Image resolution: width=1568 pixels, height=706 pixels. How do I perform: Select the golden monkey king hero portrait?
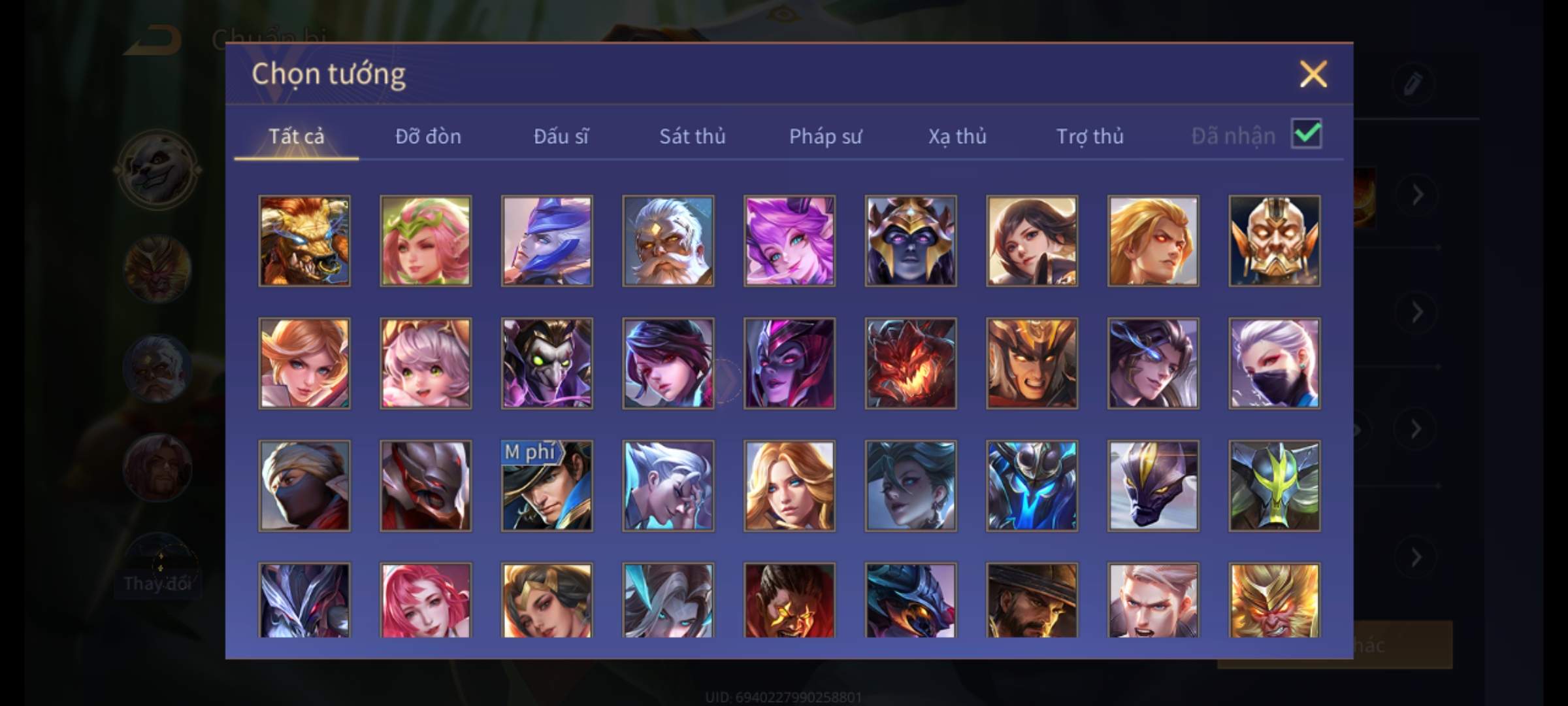pos(1274,600)
